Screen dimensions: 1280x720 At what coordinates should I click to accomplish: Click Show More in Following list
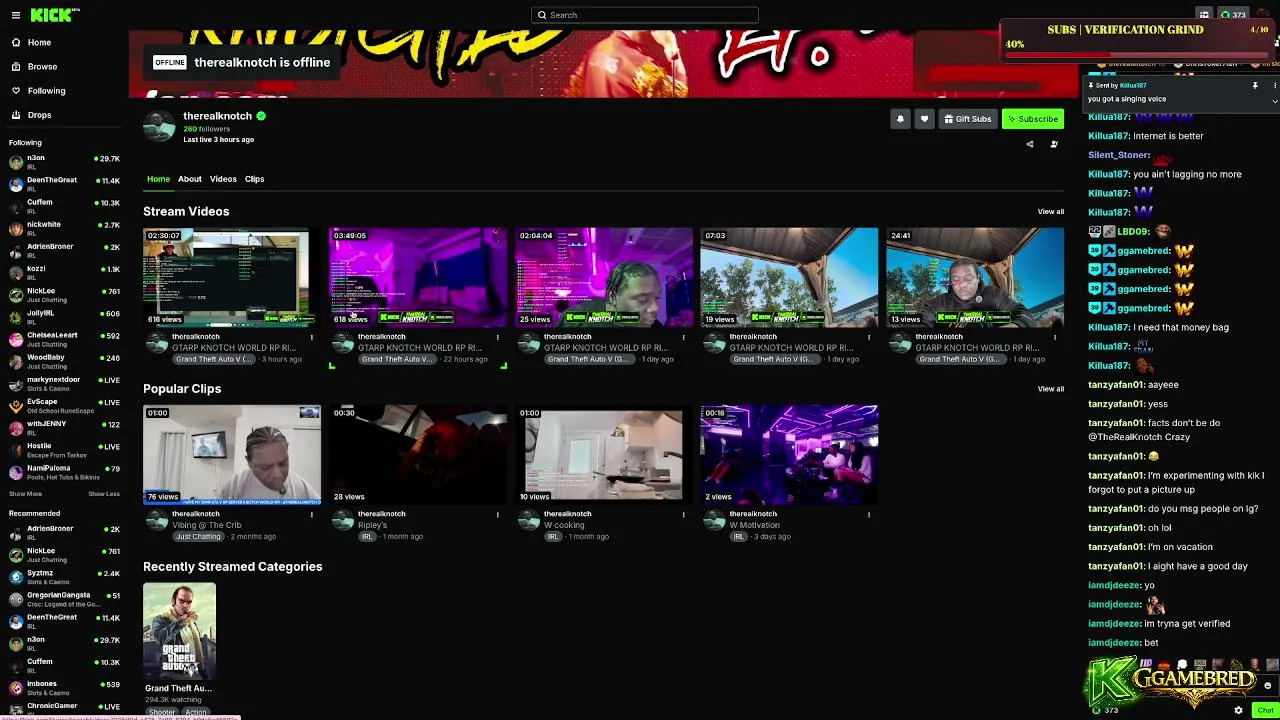click(26, 494)
